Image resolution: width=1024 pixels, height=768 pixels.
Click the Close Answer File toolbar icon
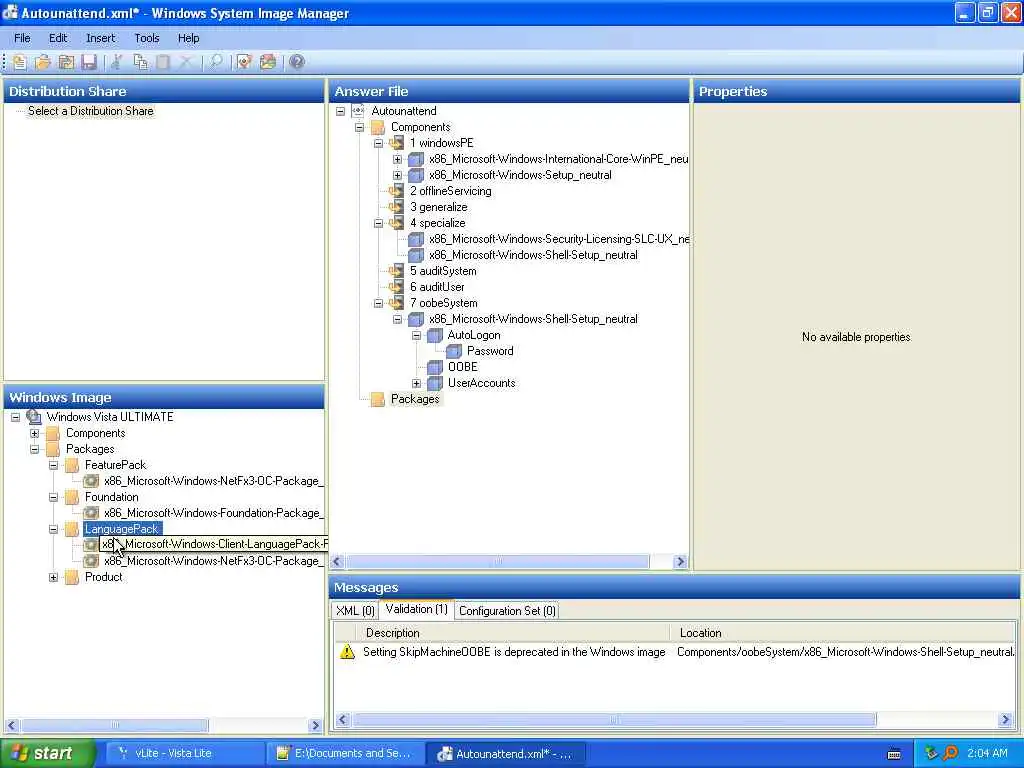tap(66, 62)
